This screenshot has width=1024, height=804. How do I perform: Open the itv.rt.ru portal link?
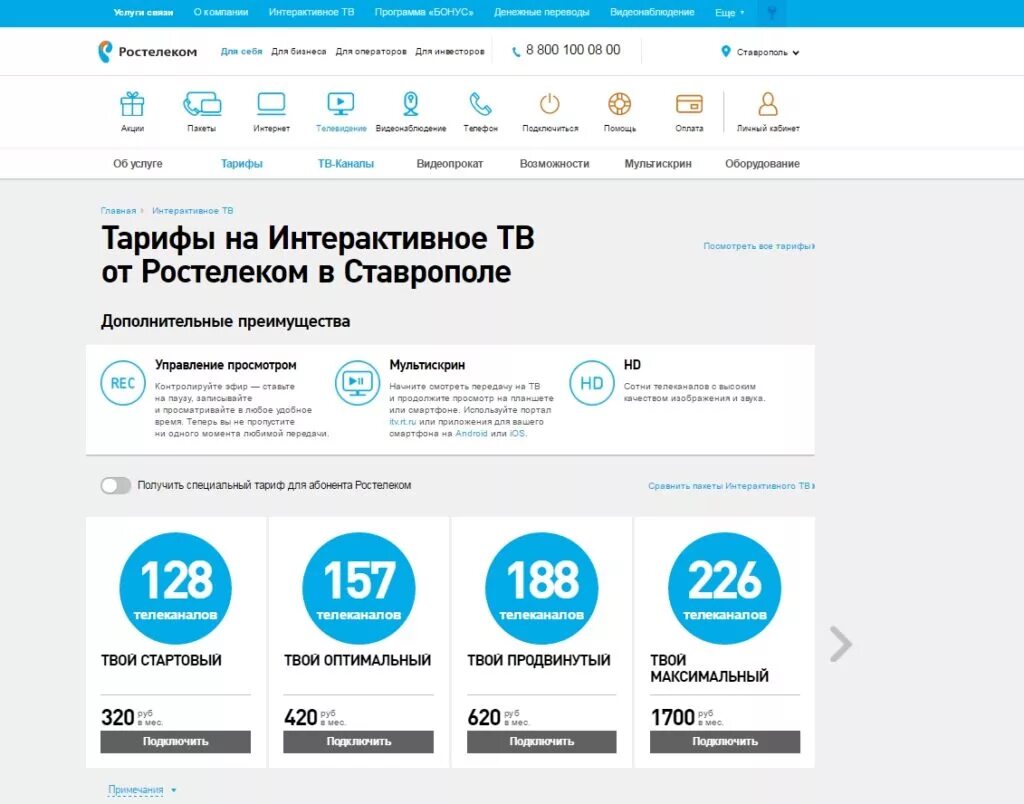402,422
